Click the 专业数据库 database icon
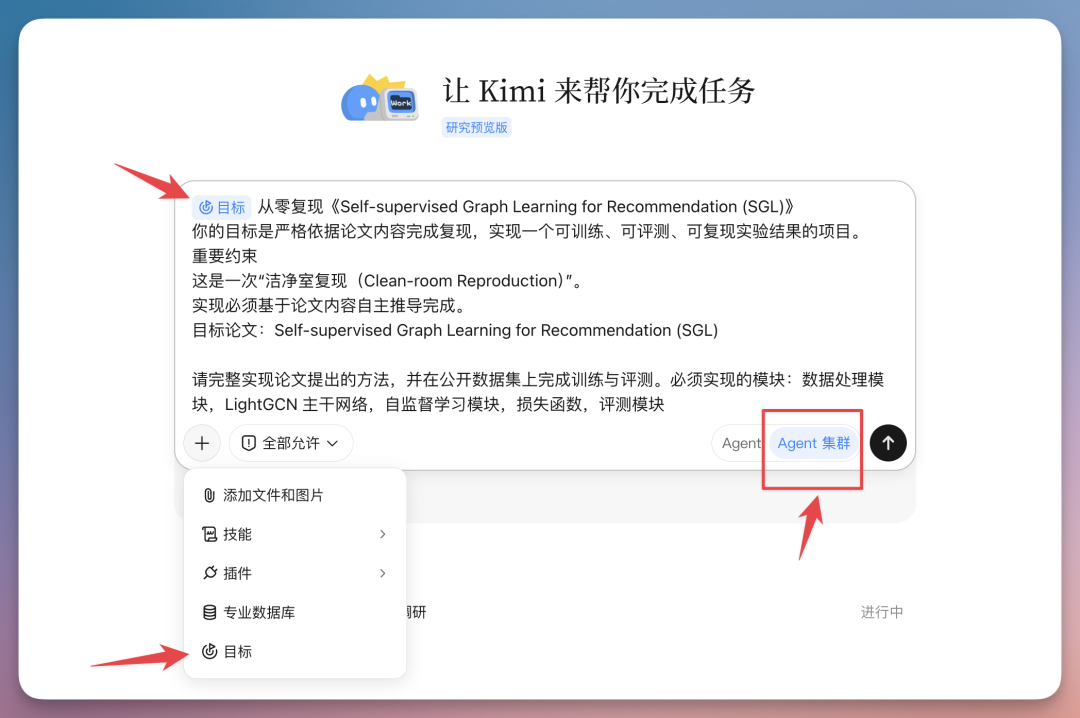This screenshot has width=1080, height=718. click(209, 613)
